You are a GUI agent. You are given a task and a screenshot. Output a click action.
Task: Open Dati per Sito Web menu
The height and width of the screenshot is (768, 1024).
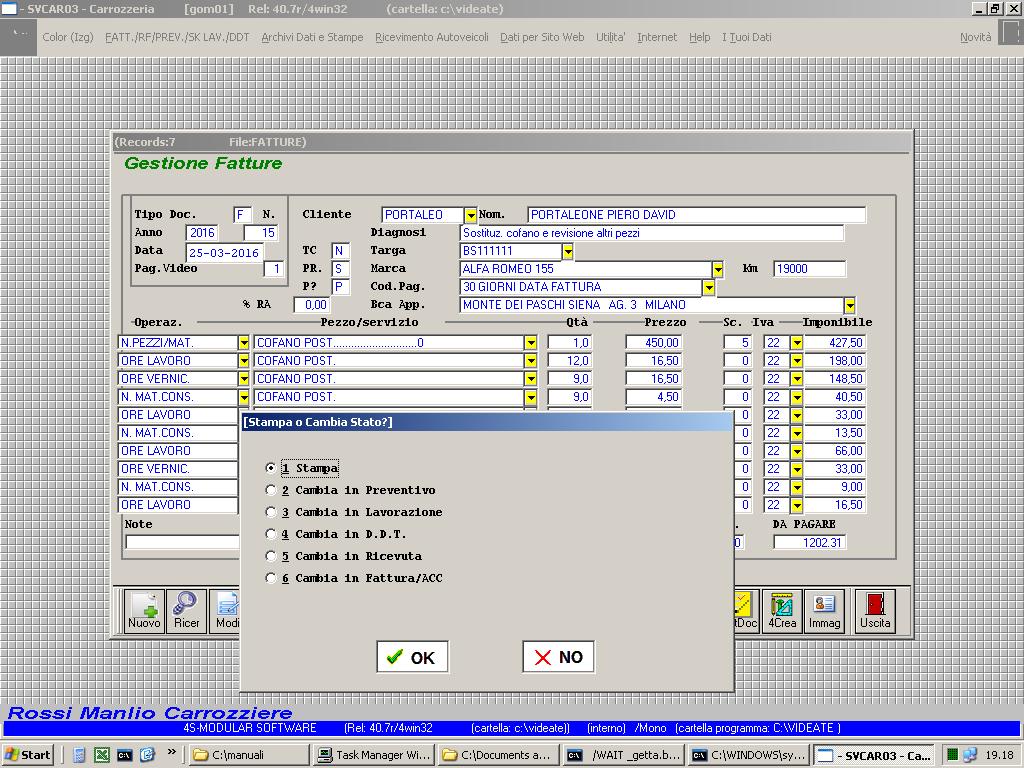542,37
